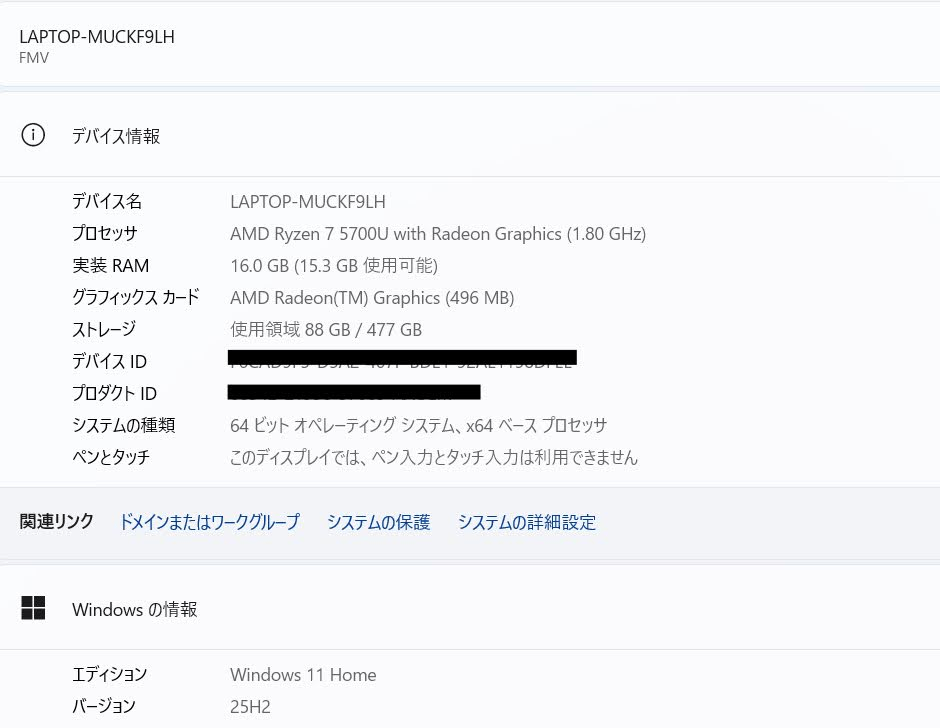The height and width of the screenshot is (728, 940).
Task: Click the AMD Ryzen 7 5700U processor value
Action: (438, 234)
